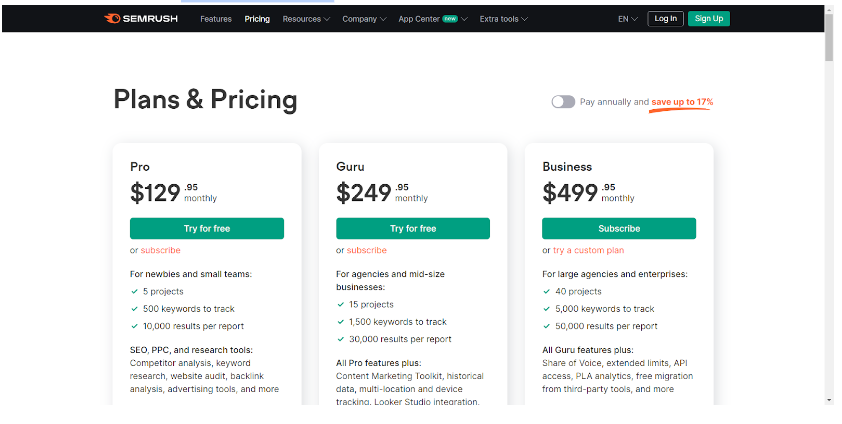Click the 50,000 results per report checkmark

point(547,326)
